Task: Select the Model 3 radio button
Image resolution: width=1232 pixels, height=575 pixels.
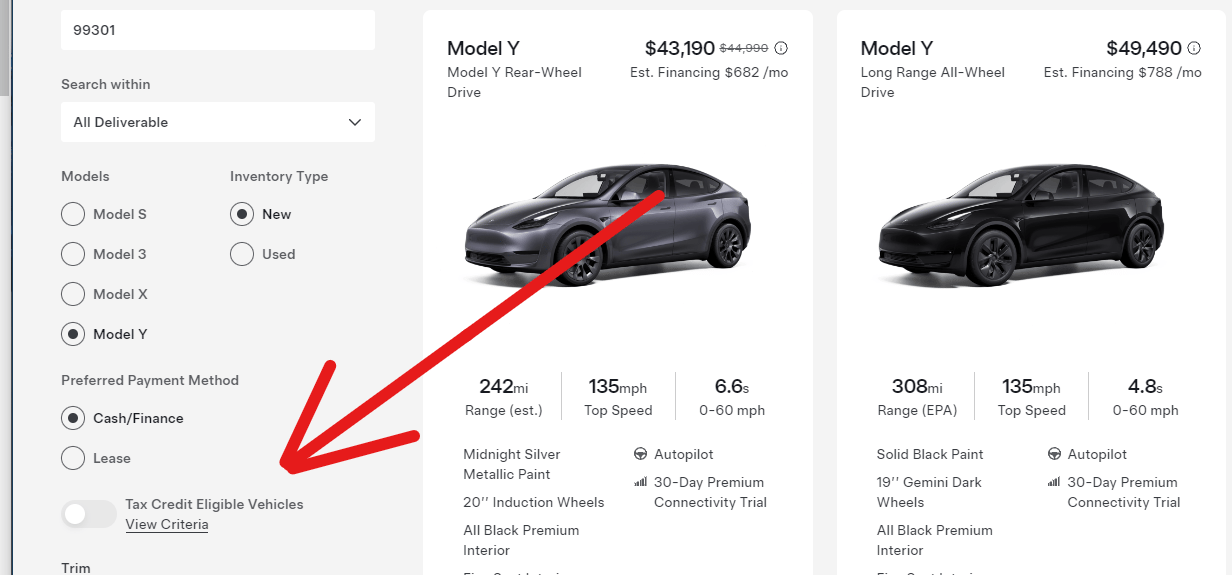Action: 73,254
